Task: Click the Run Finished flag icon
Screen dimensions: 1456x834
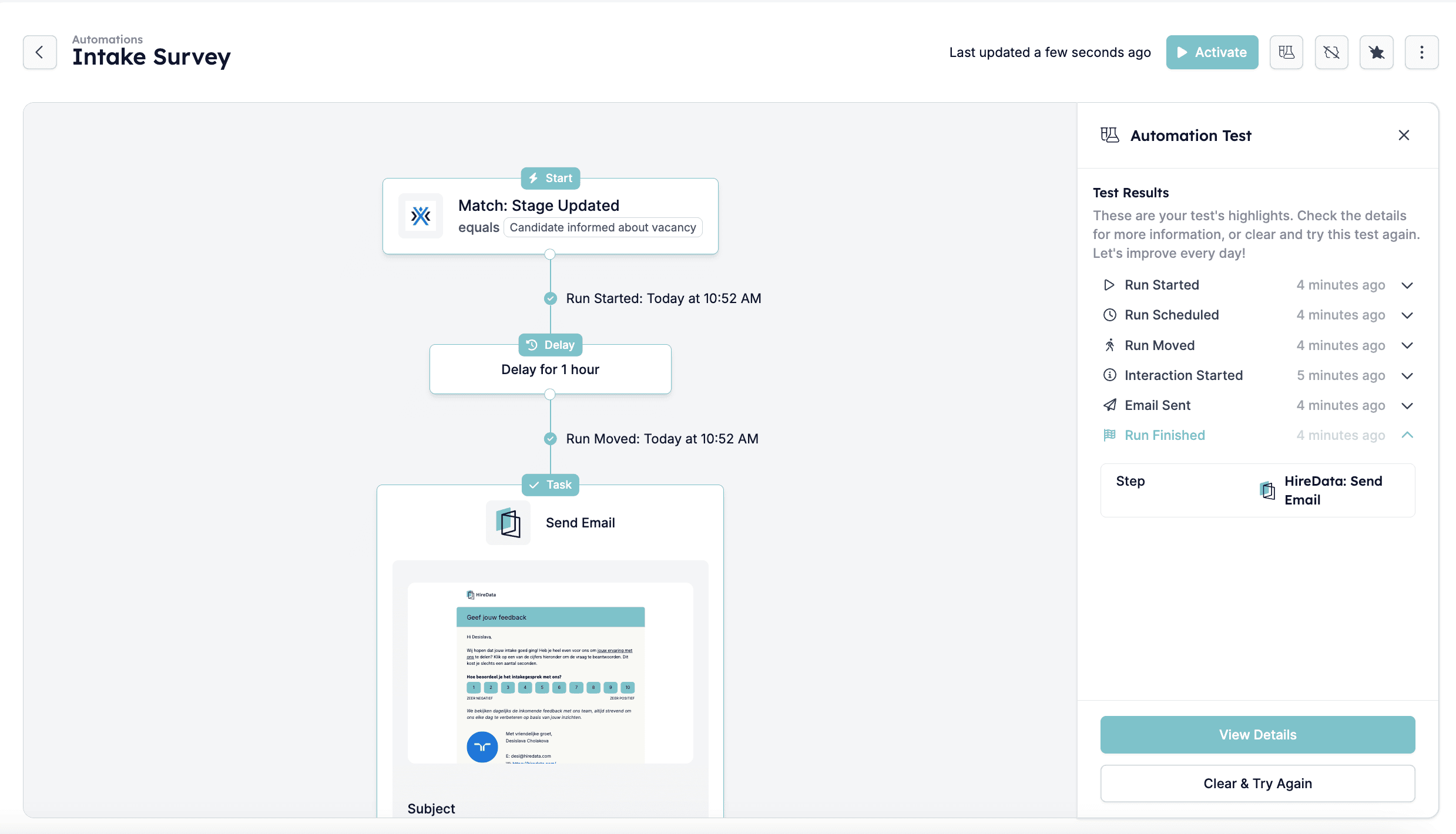Action: pos(1109,435)
